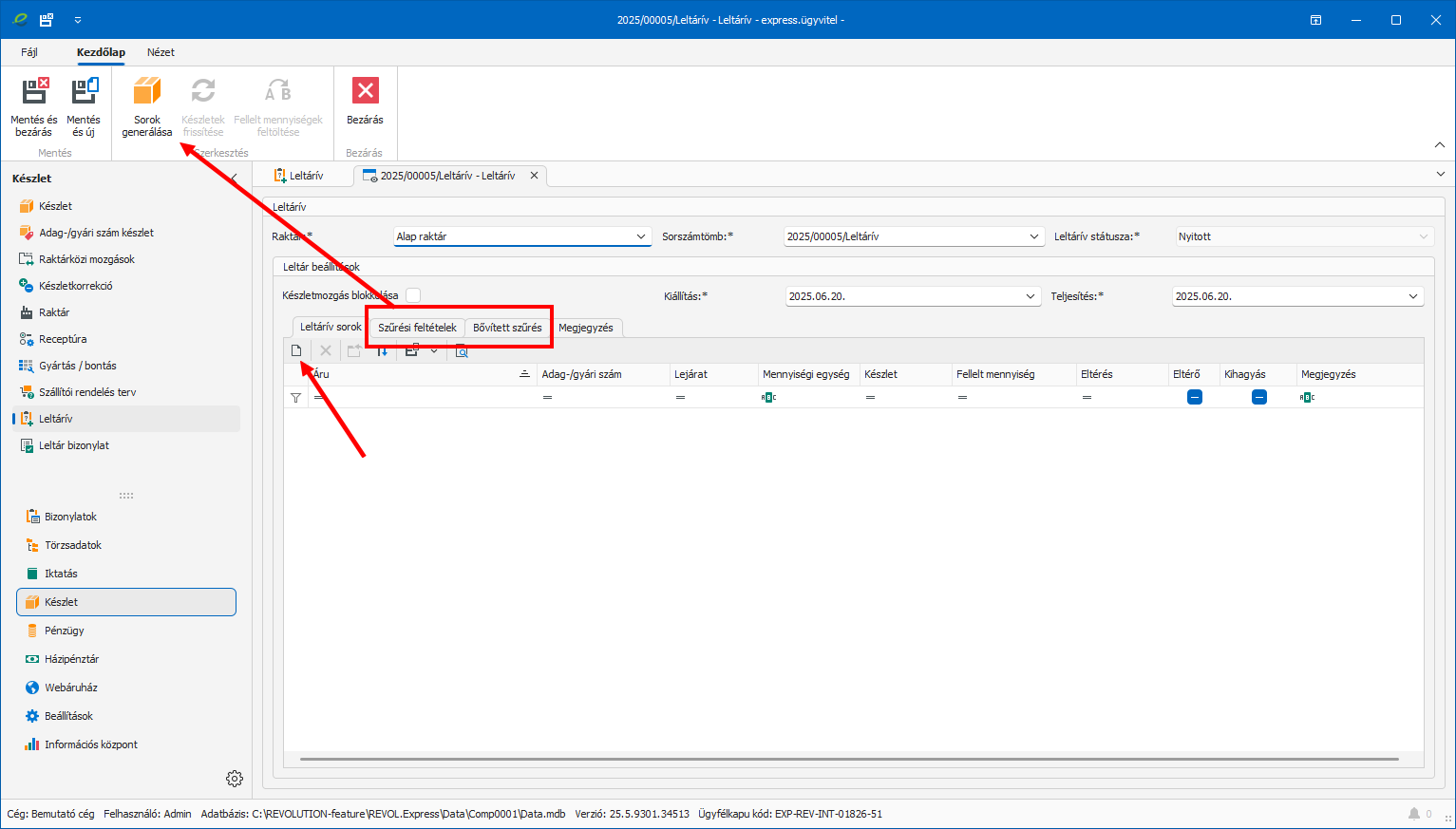Open the Pénzügy module

pyautogui.click(x=64, y=631)
